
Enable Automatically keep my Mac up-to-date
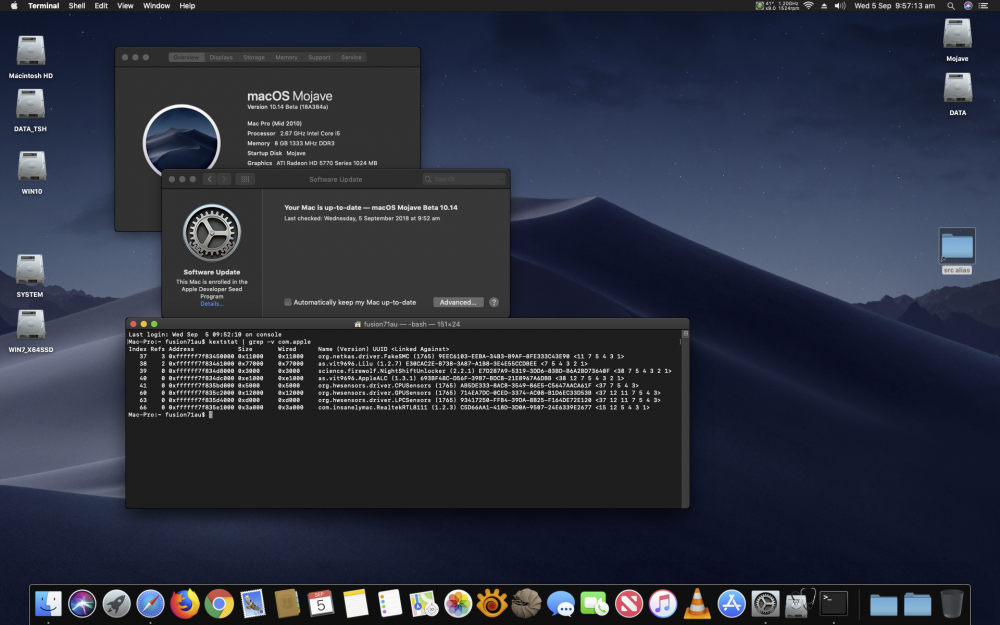point(288,302)
